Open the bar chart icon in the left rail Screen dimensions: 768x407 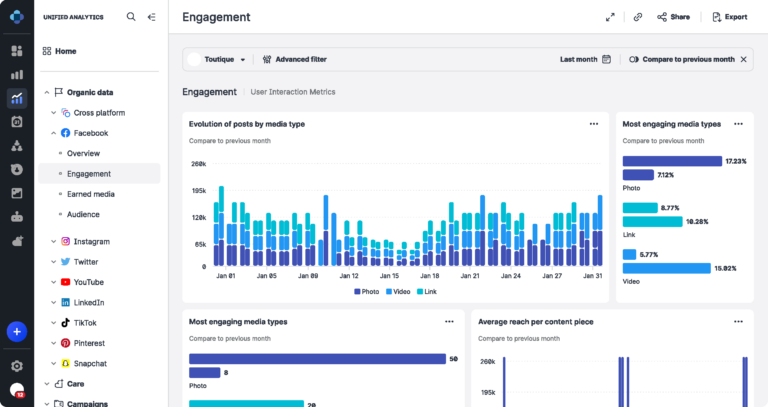coord(17,74)
